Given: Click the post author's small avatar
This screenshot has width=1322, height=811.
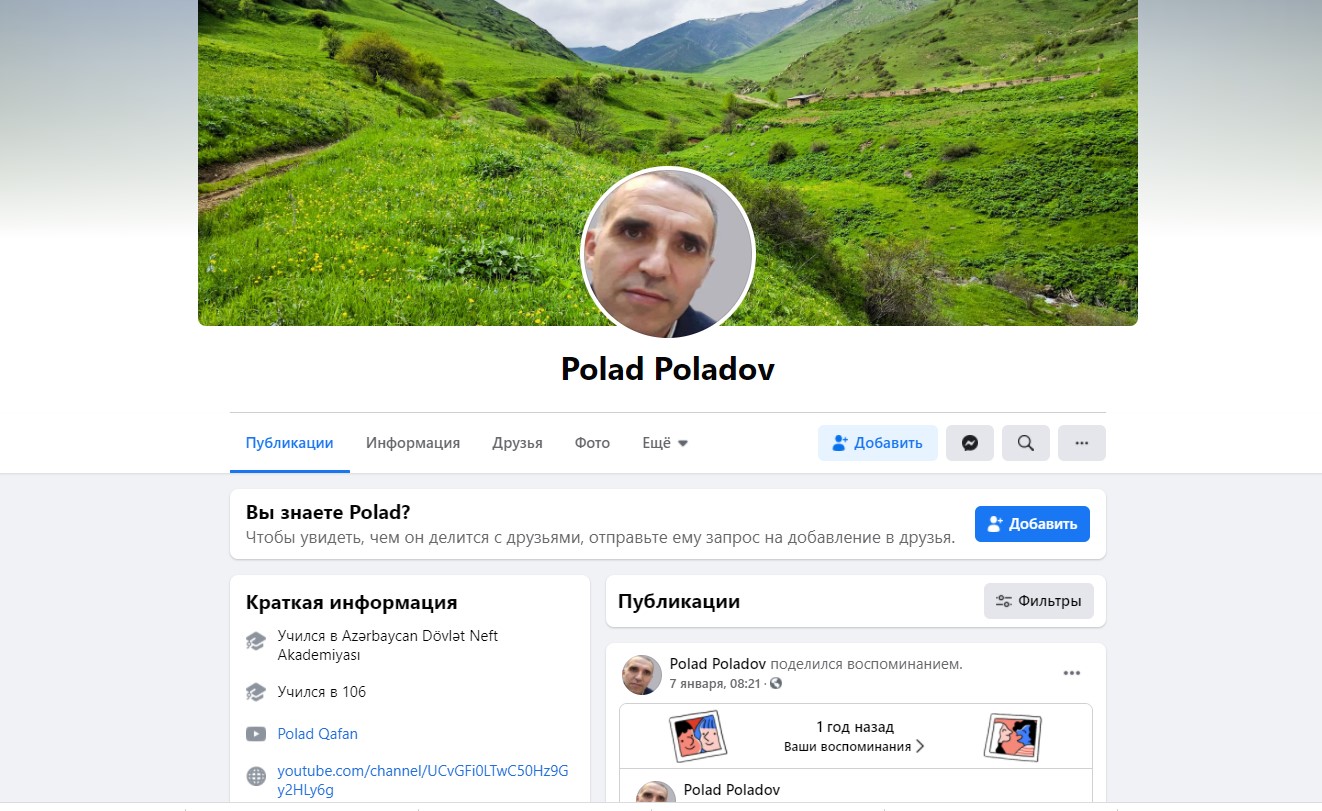Looking at the screenshot, I should [642, 675].
